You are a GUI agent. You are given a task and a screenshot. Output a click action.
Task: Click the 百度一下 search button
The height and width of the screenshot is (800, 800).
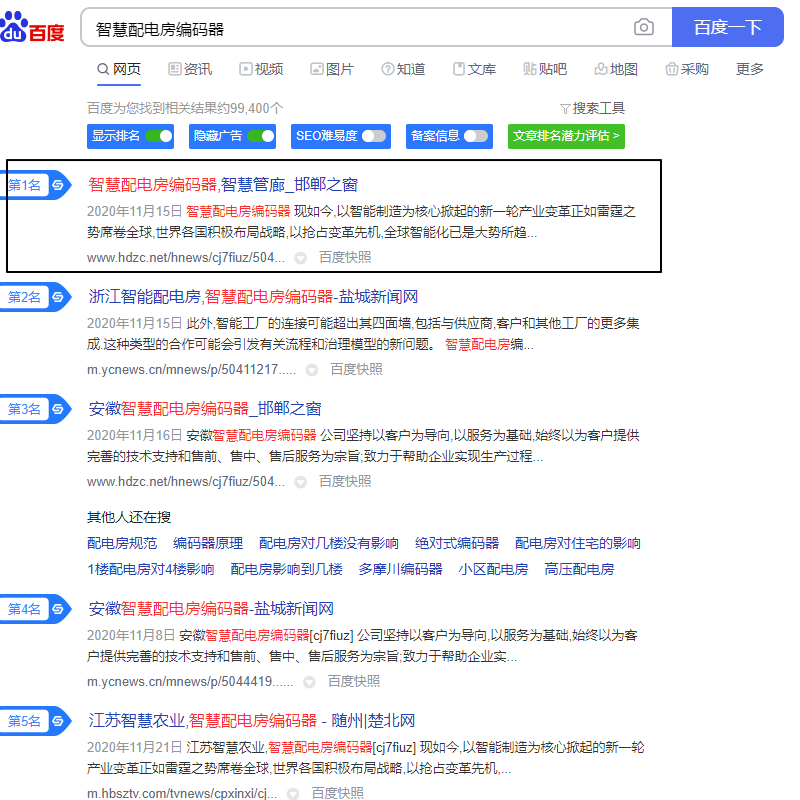[x=728, y=27]
